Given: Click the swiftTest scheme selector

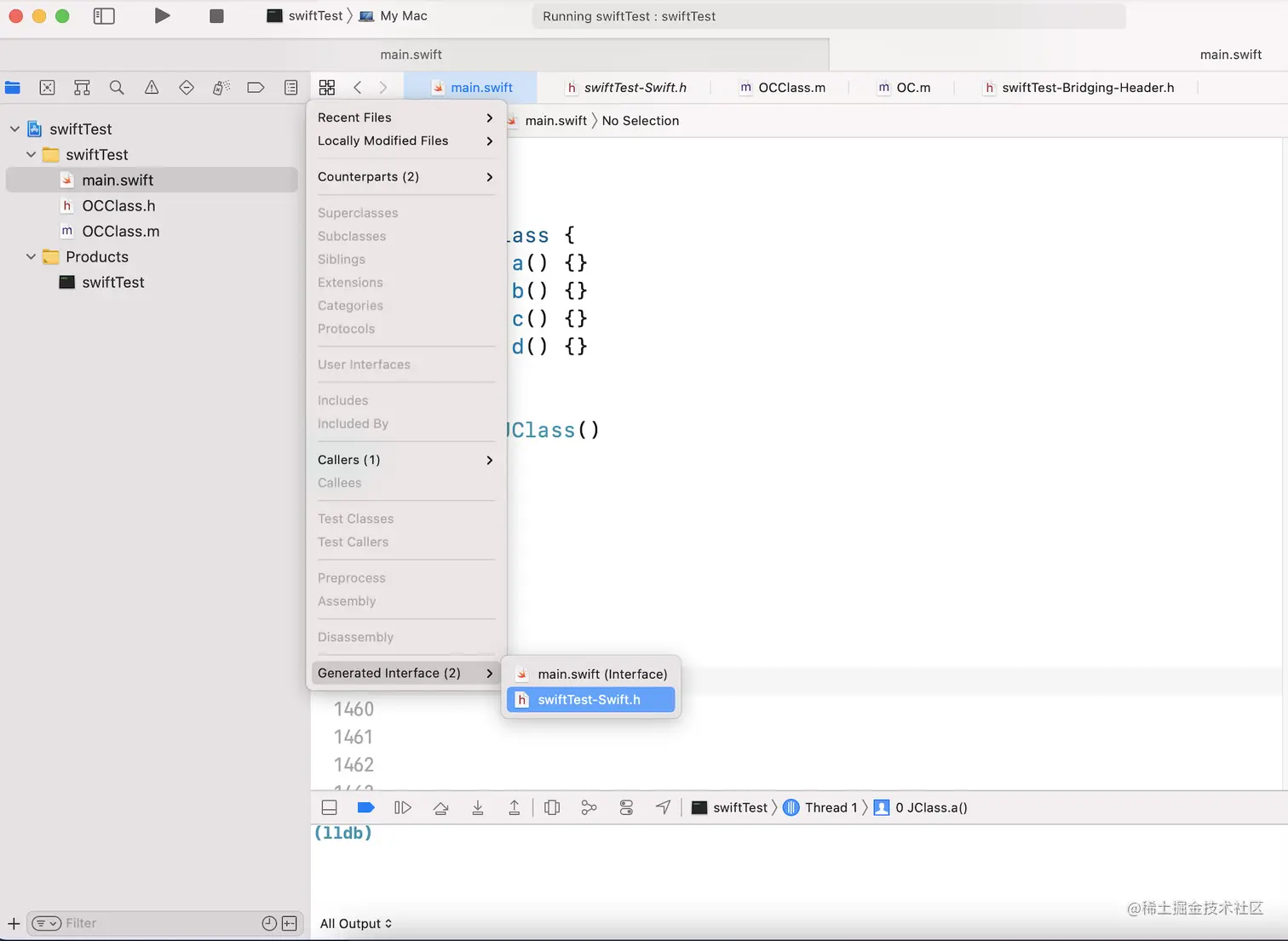Looking at the screenshot, I should click(x=304, y=15).
